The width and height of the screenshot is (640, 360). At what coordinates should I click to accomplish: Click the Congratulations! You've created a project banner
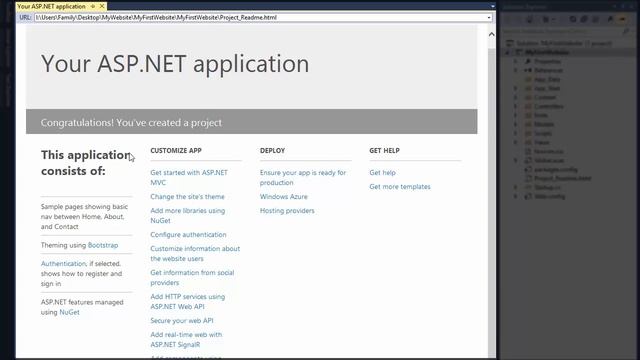point(251,122)
